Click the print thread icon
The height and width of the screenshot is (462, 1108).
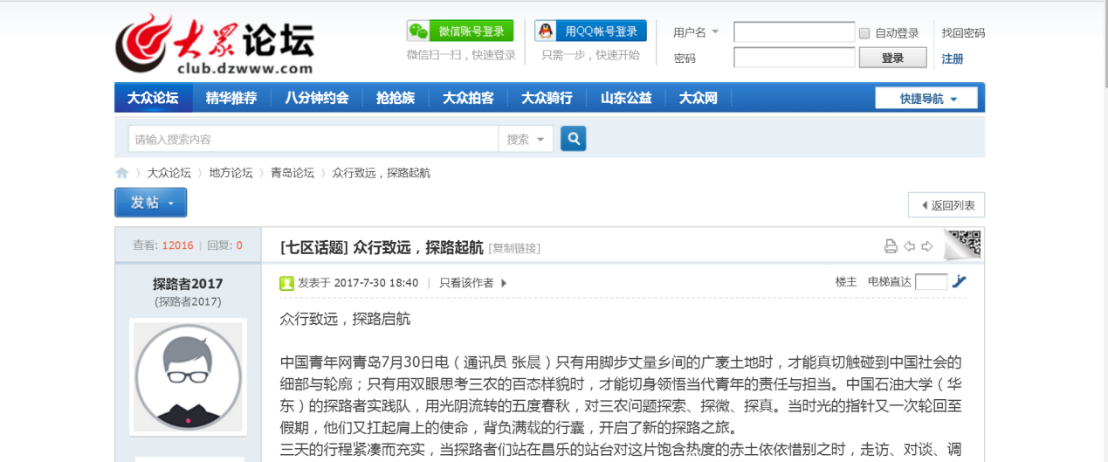coord(890,247)
